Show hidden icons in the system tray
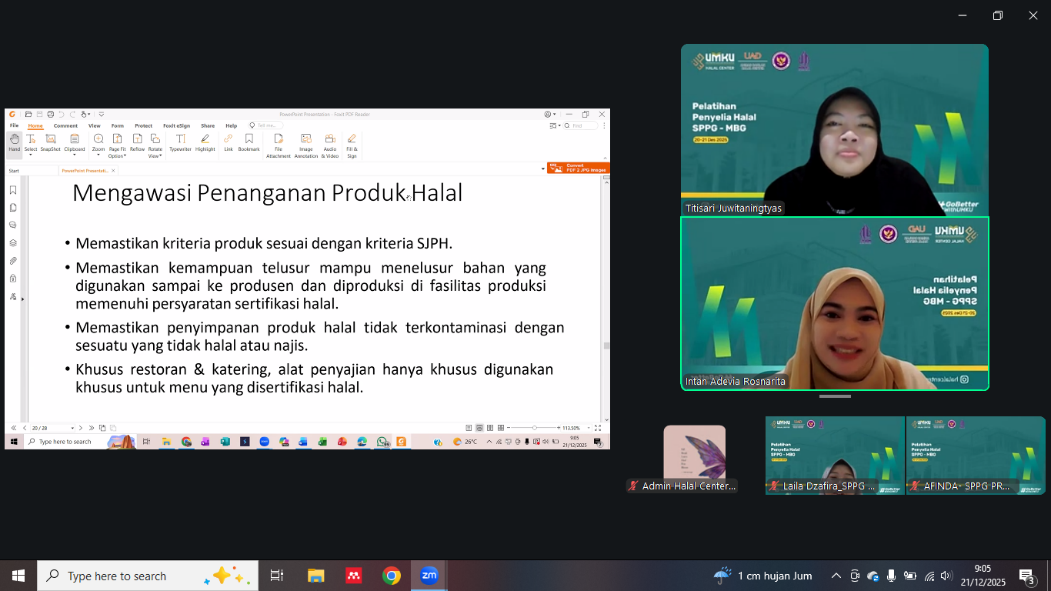This screenshot has width=1051, height=591. click(836, 576)
